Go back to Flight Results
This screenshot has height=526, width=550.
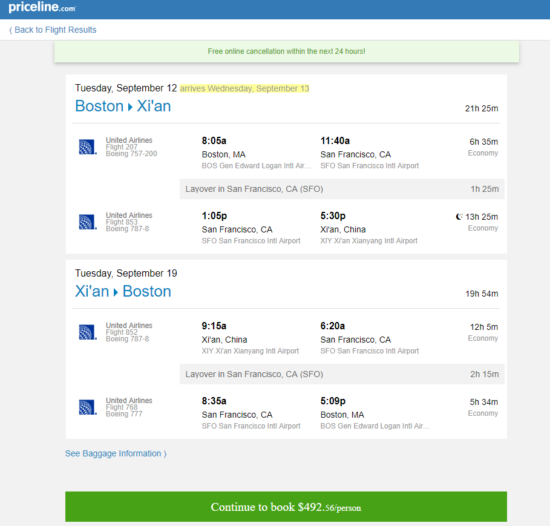(53, 30)
